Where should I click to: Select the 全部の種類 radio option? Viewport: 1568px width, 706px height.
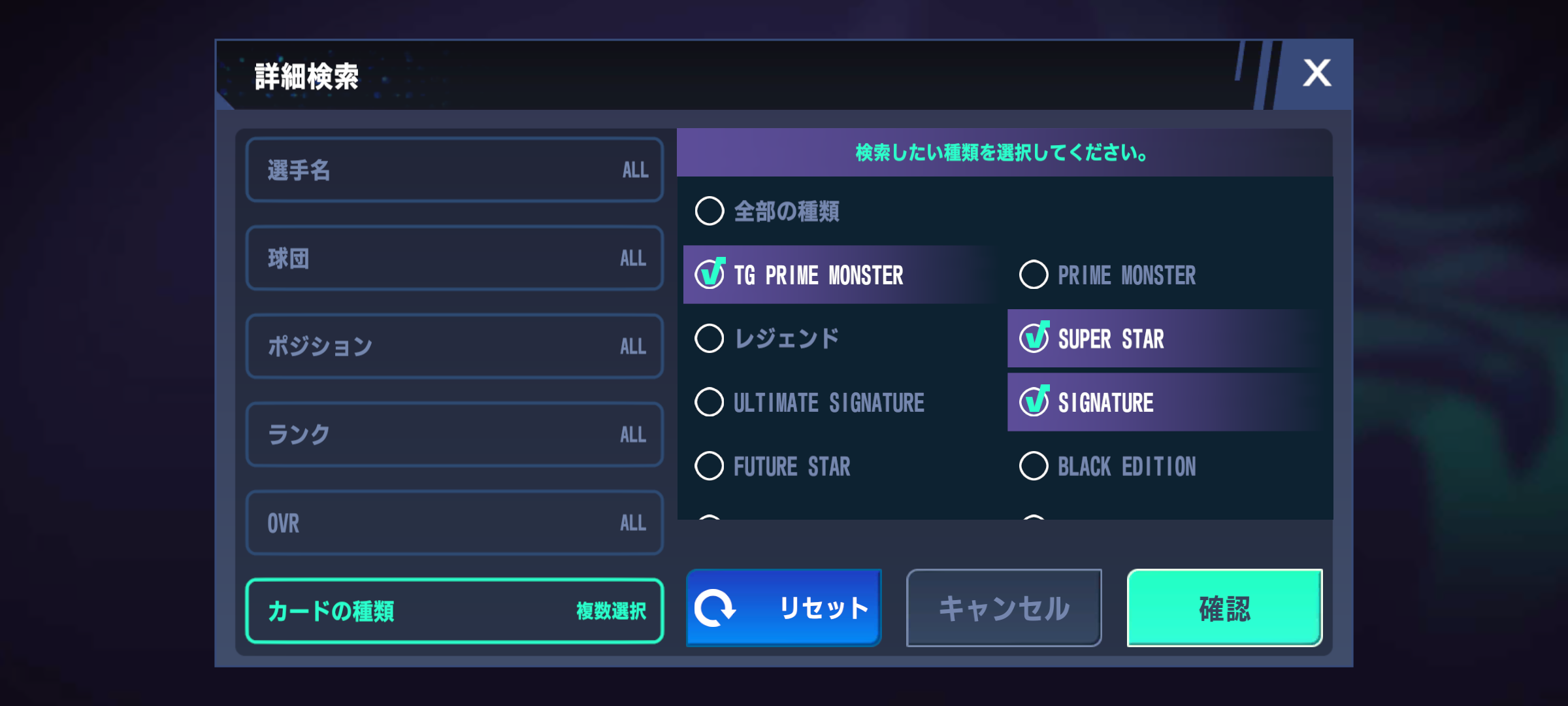tap(710, 211)
